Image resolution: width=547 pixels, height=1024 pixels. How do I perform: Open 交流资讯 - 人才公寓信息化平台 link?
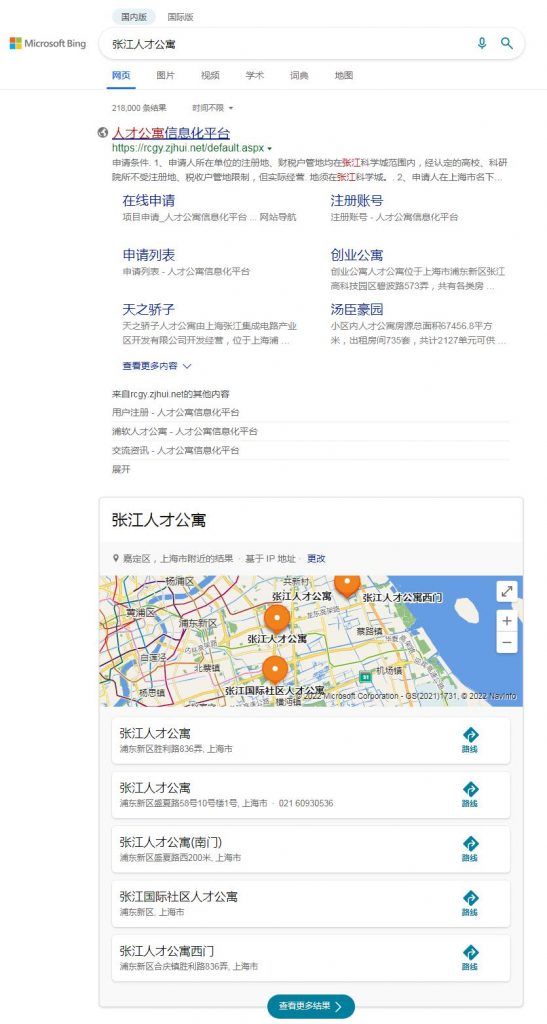176,451
